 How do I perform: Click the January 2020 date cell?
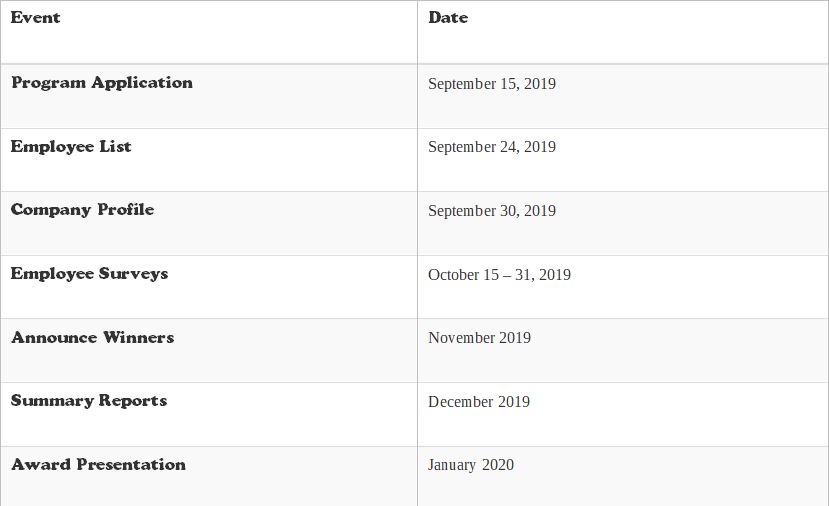[x=471, y=465]
